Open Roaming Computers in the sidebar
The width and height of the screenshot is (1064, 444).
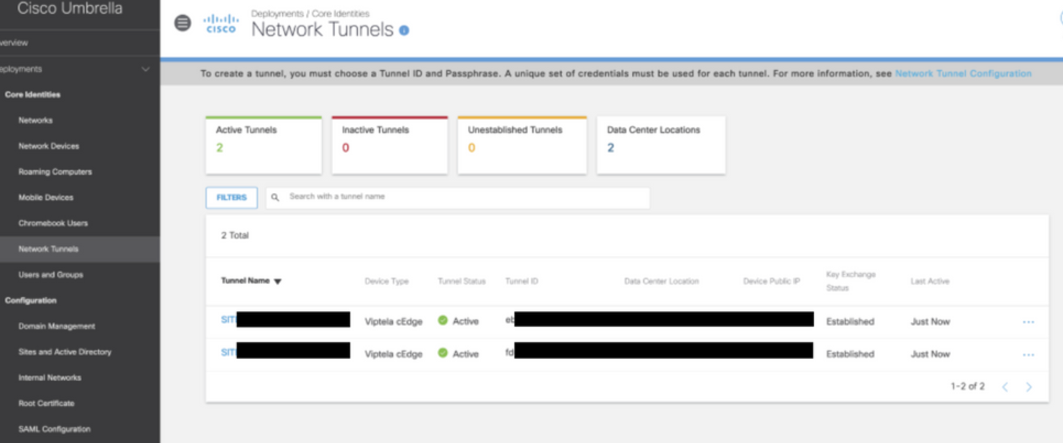[55, 172]
